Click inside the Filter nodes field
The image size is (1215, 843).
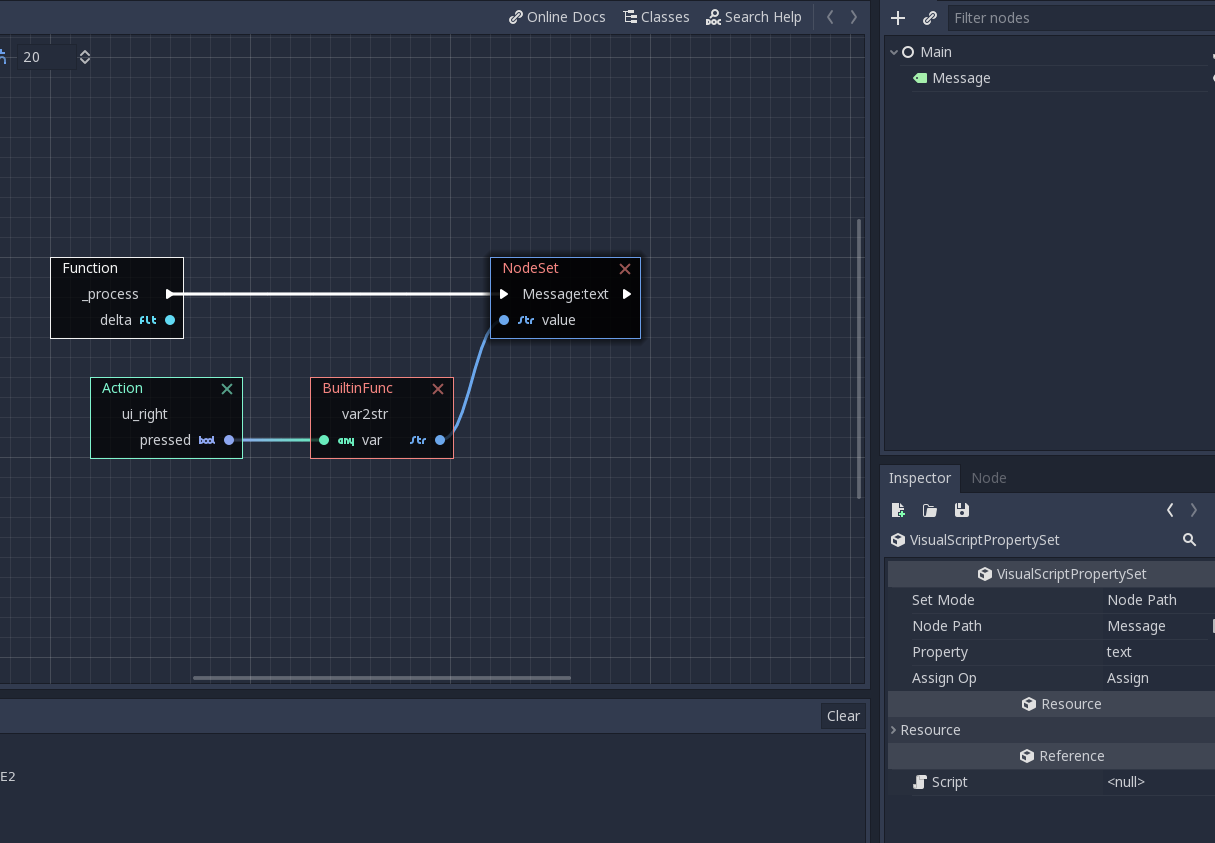1080,17
